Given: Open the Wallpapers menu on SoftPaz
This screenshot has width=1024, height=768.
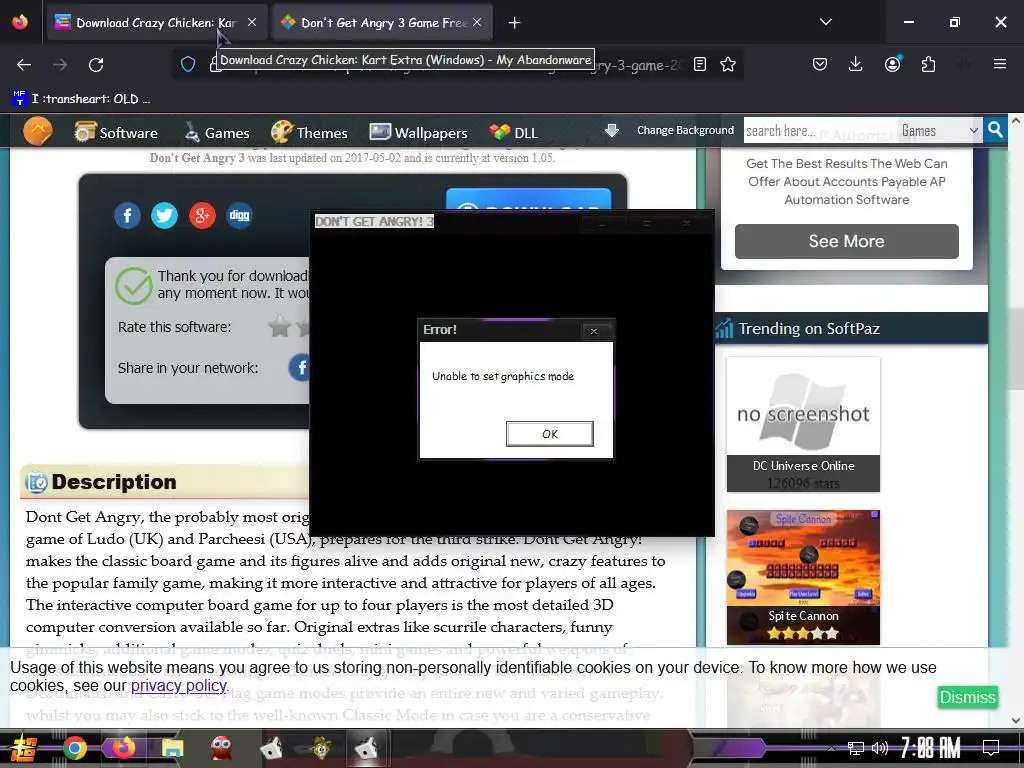Looking at the screenshot, I should (419, 133).
